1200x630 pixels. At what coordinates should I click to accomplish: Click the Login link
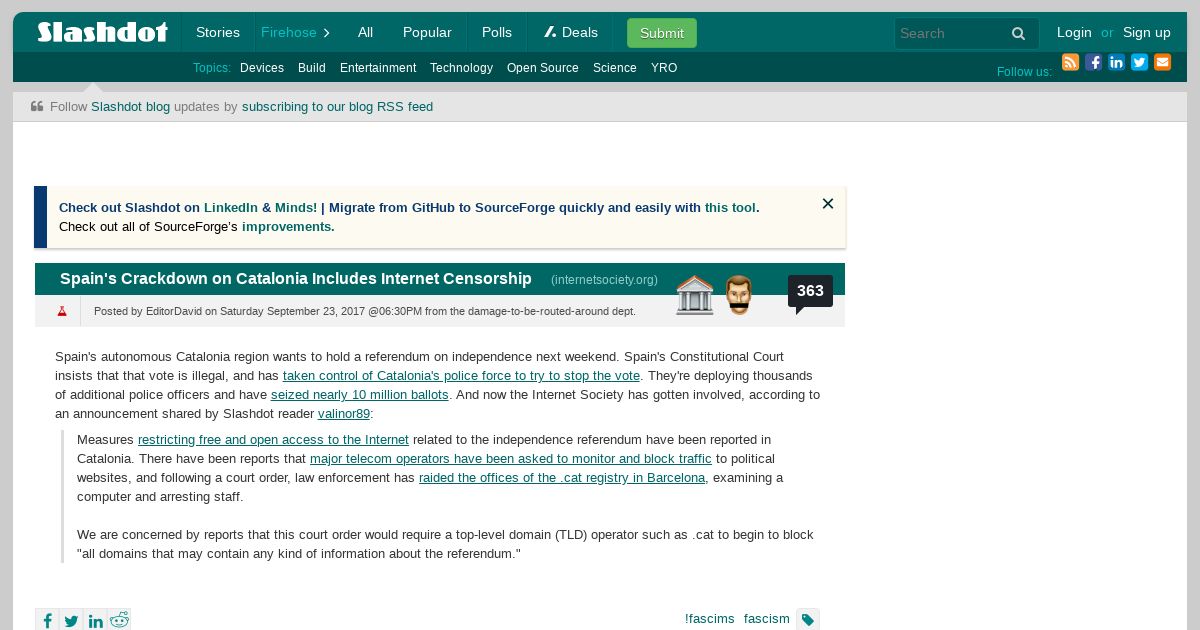[x=1074, y=32]
